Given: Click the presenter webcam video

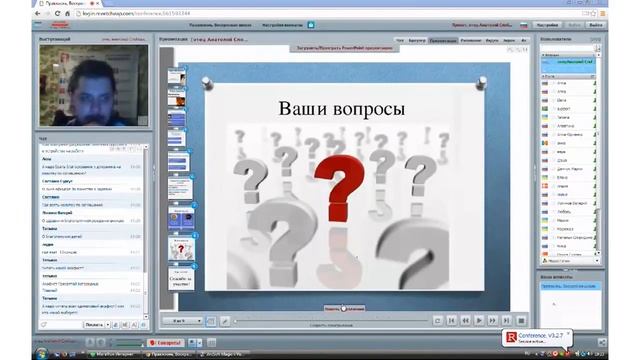Looking at the screenshot, I should pos(93,85).
